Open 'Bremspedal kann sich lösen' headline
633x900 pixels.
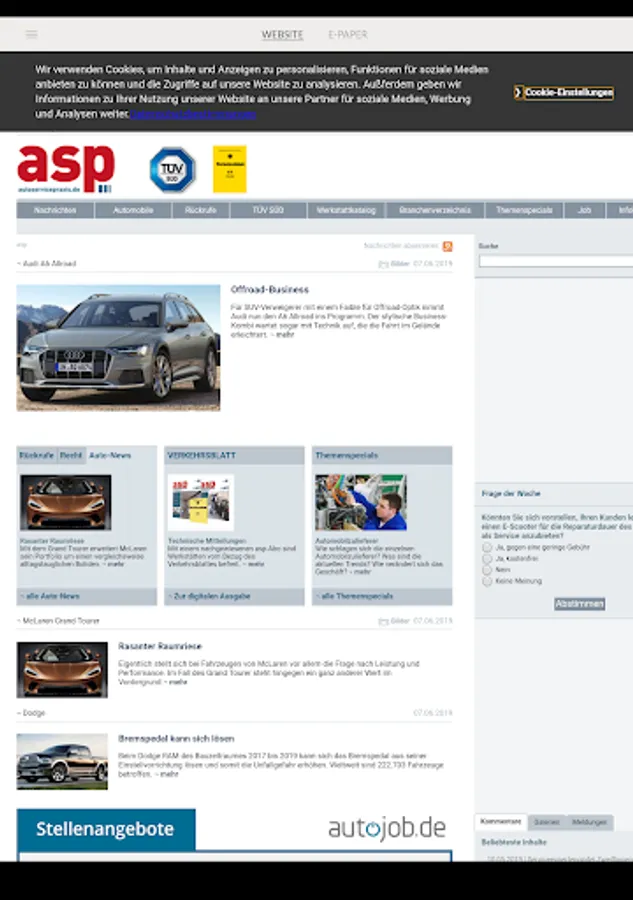click(x=176, y=739)
